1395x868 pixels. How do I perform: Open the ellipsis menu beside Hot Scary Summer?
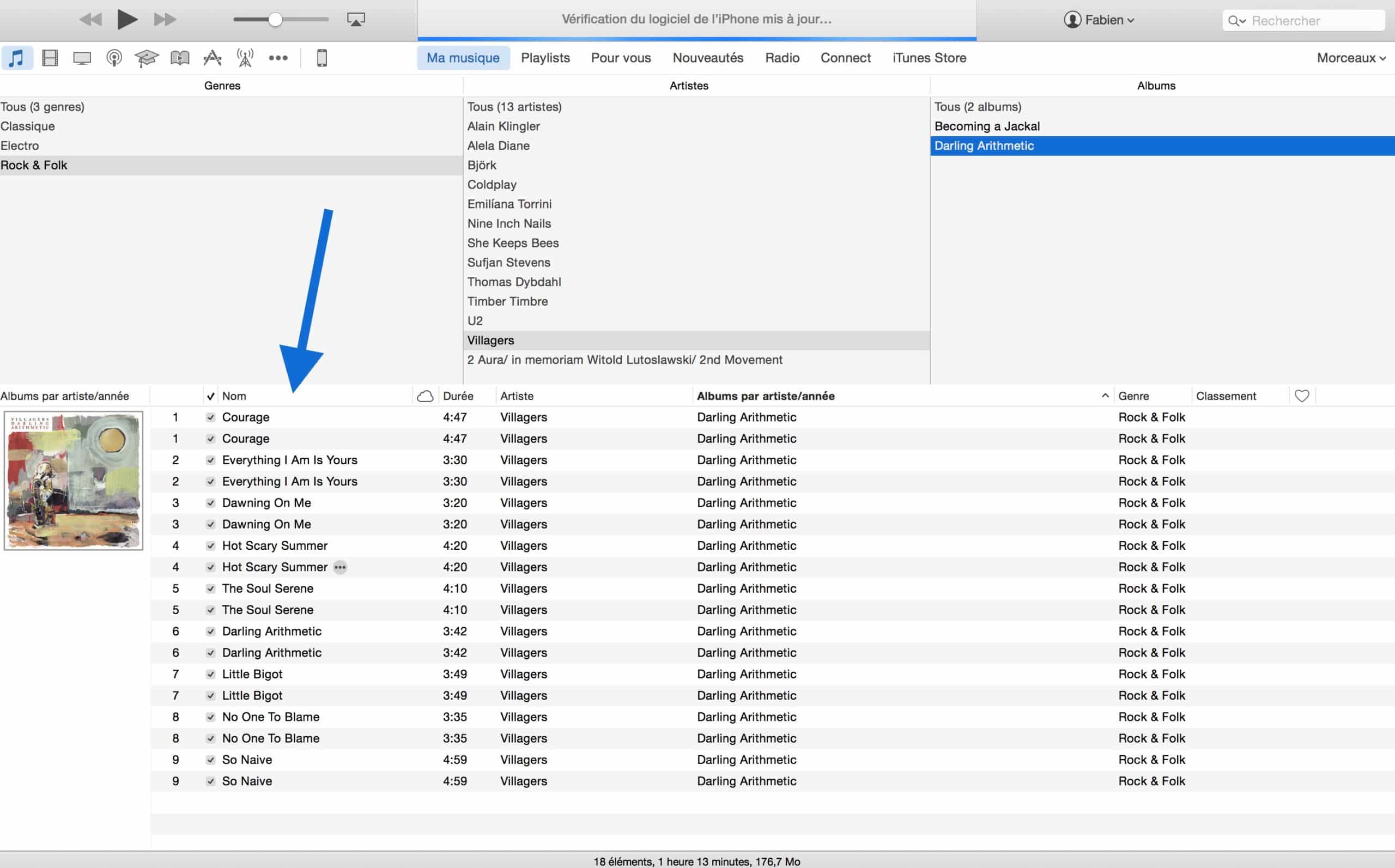tap(340, 567)
